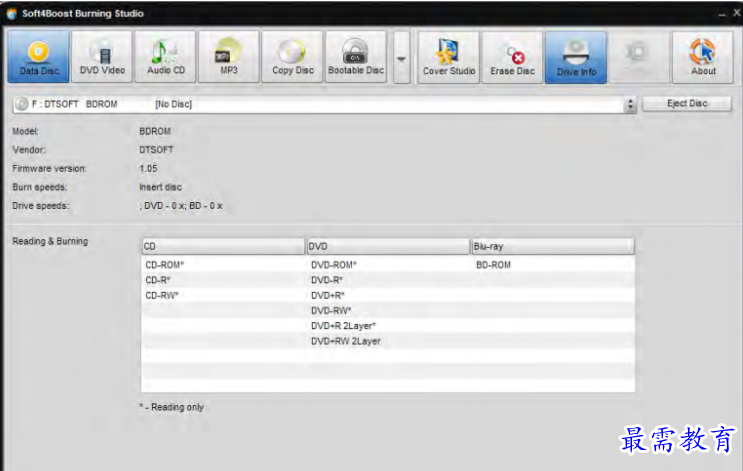The image size is (743, 471).
Task: Select the DVD-R* entry
Action: click(x=326, y=280)
